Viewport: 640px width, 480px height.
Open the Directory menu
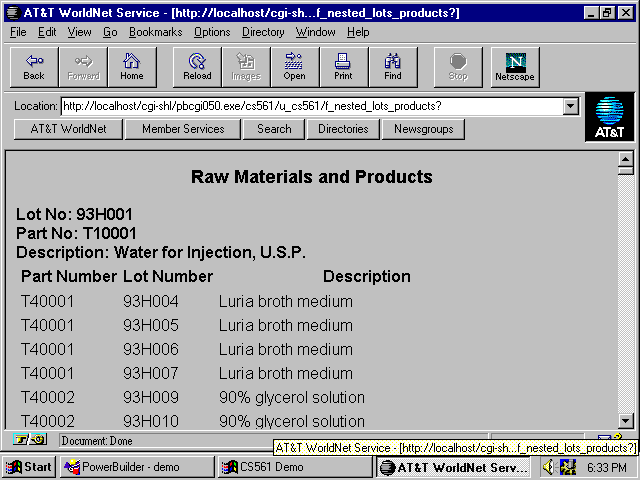(x=263, y=32)
